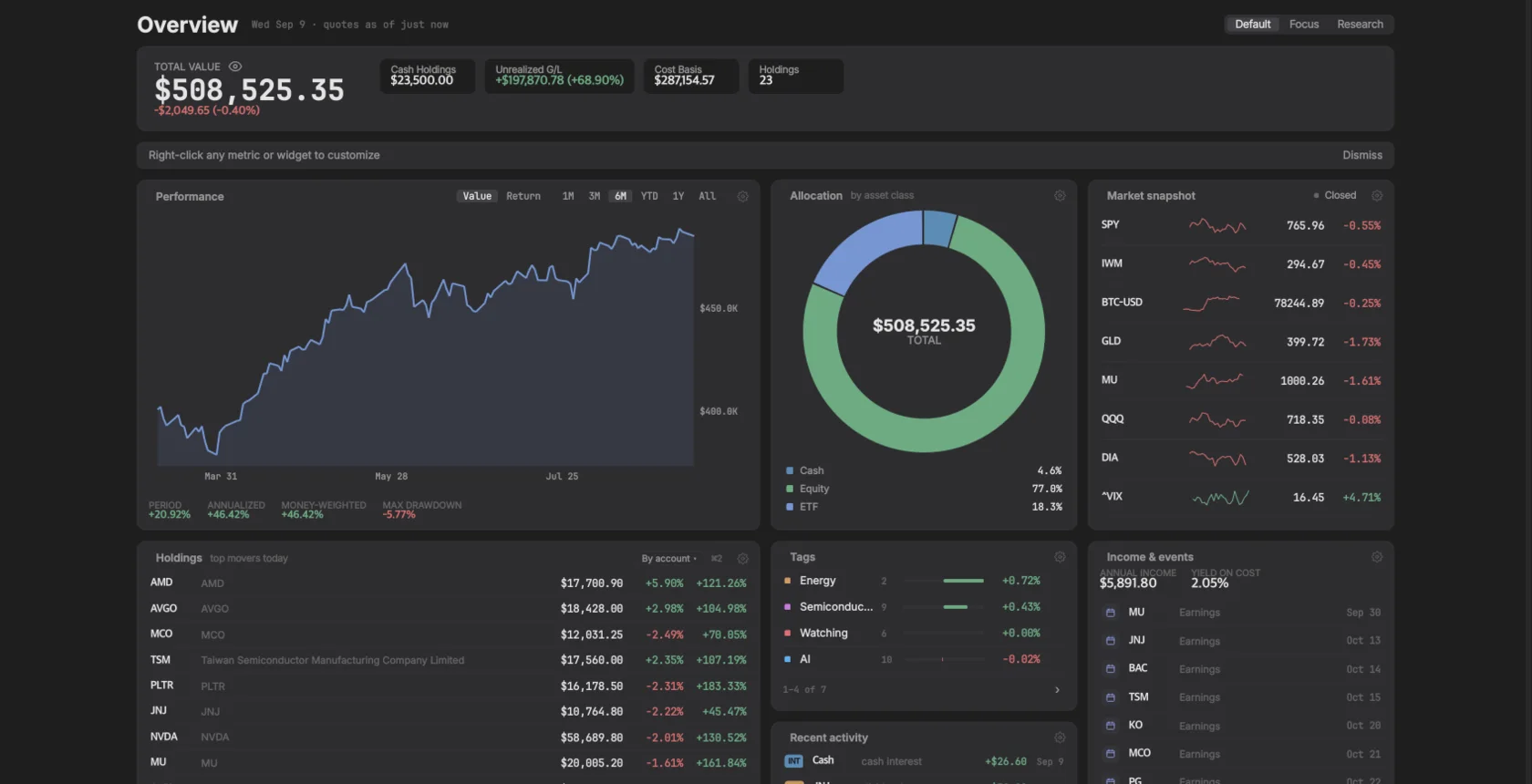Image resolution: width=1532 pixels, height=784 pixels.
Task: Open the Cost Basis metric card
Action: [690, 76]
